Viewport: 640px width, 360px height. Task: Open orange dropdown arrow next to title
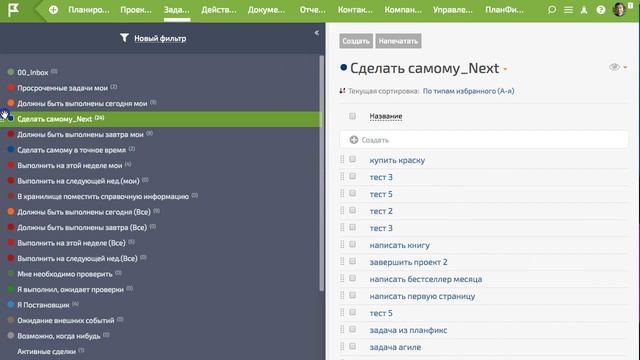[x=505, y=69]
